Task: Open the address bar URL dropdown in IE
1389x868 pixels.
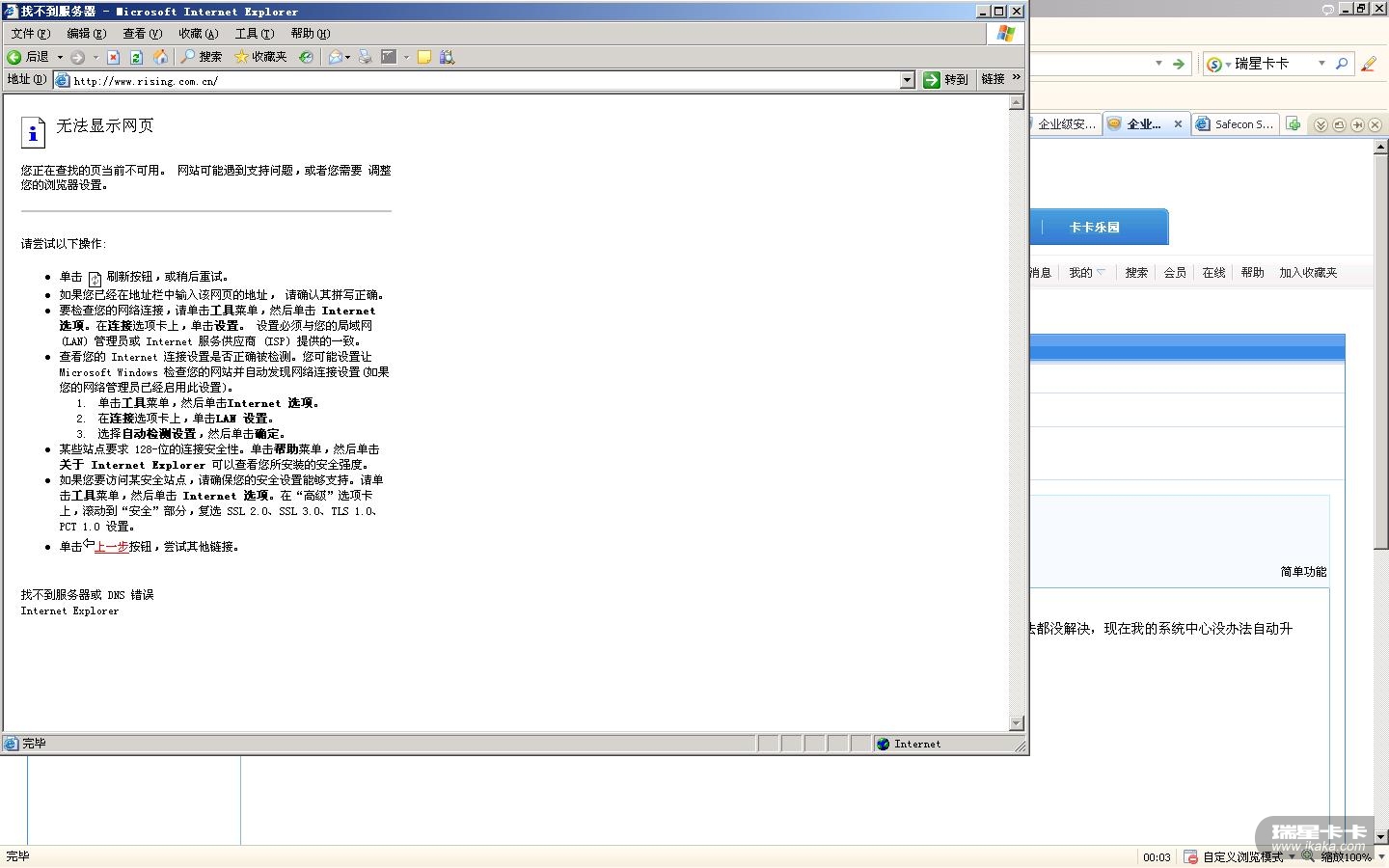Action: pos(907,80)
